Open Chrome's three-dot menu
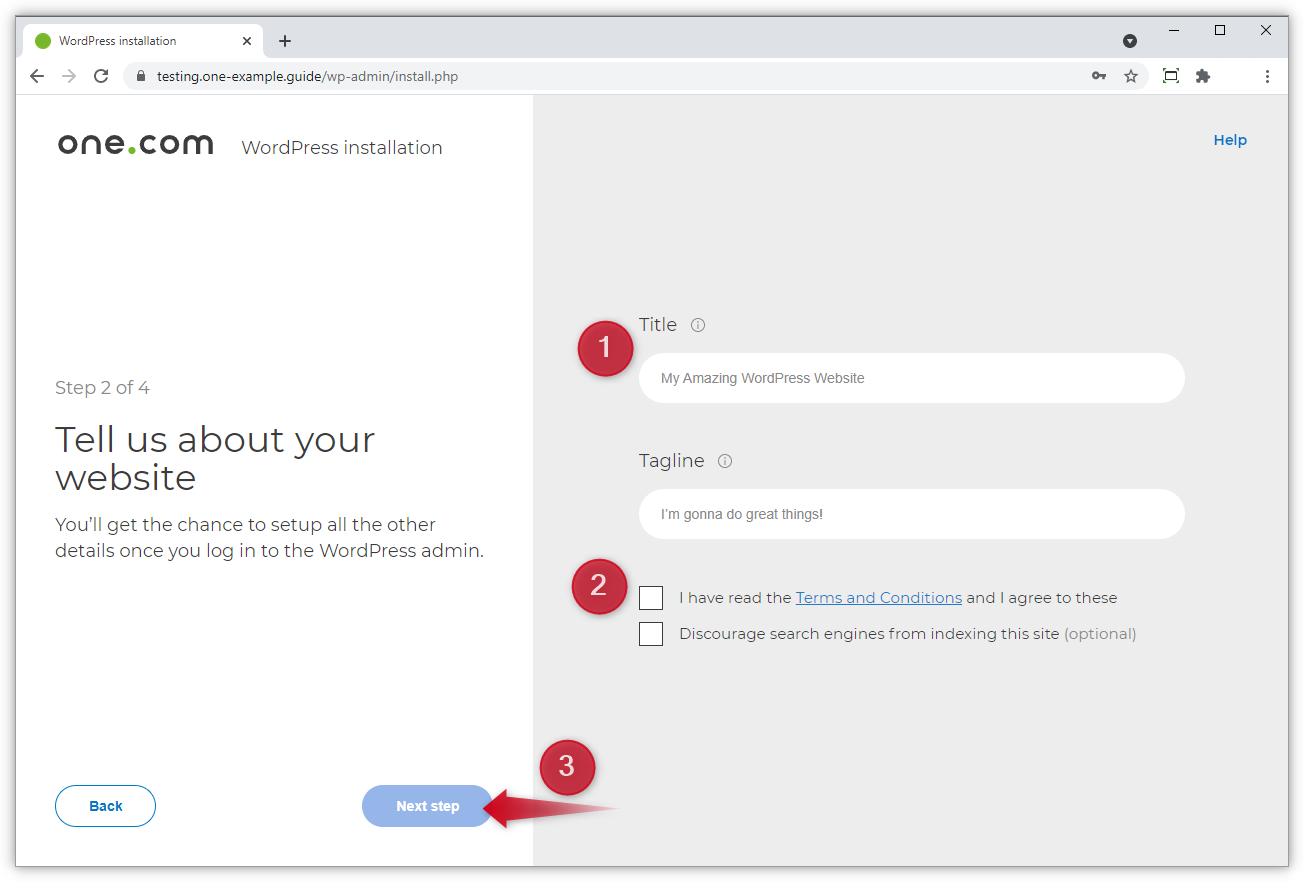The height and width of the screenshot is (882, 1304). click(1267, 76)
